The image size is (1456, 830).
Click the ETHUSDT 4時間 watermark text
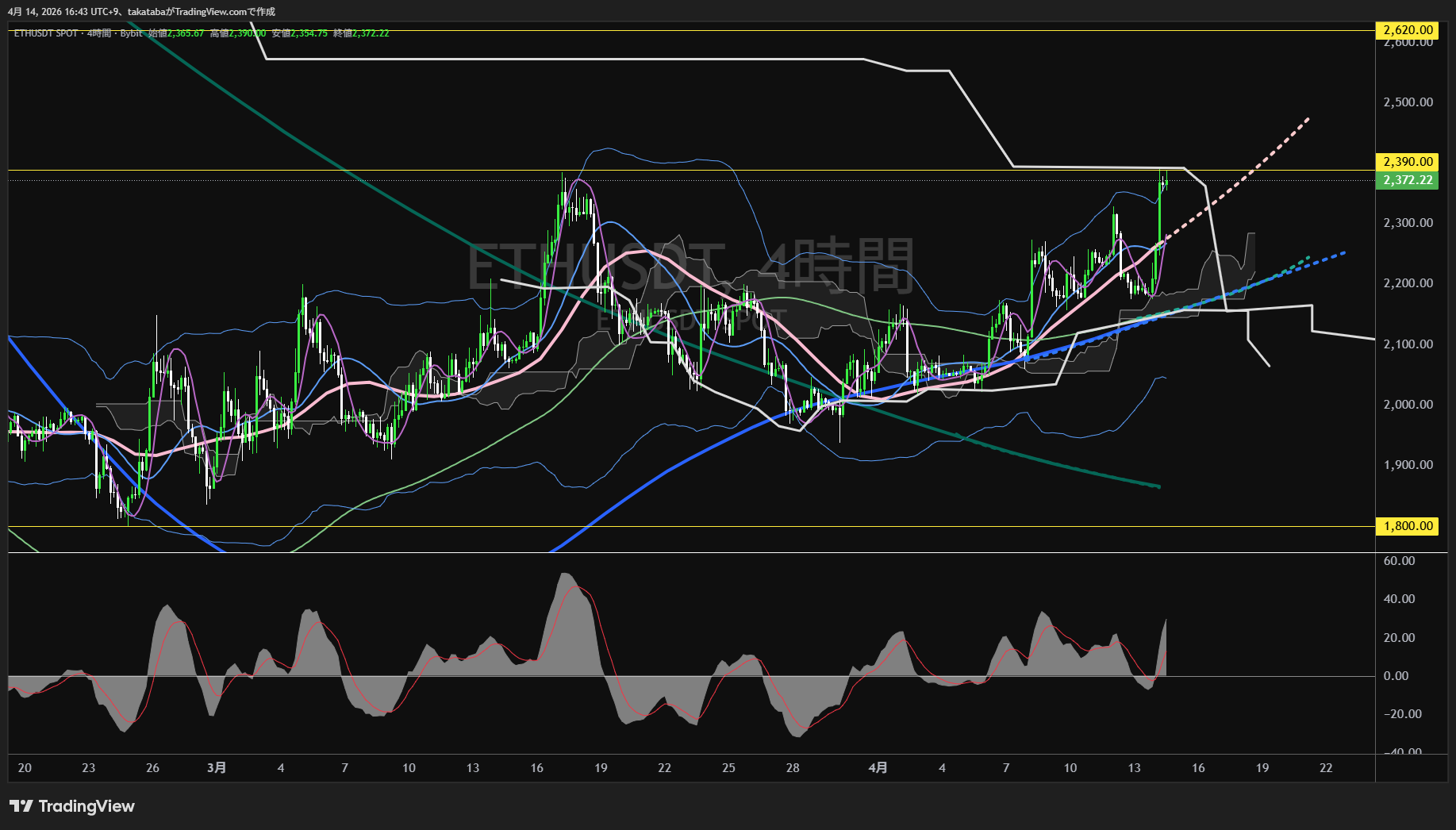tap(690, 266)
